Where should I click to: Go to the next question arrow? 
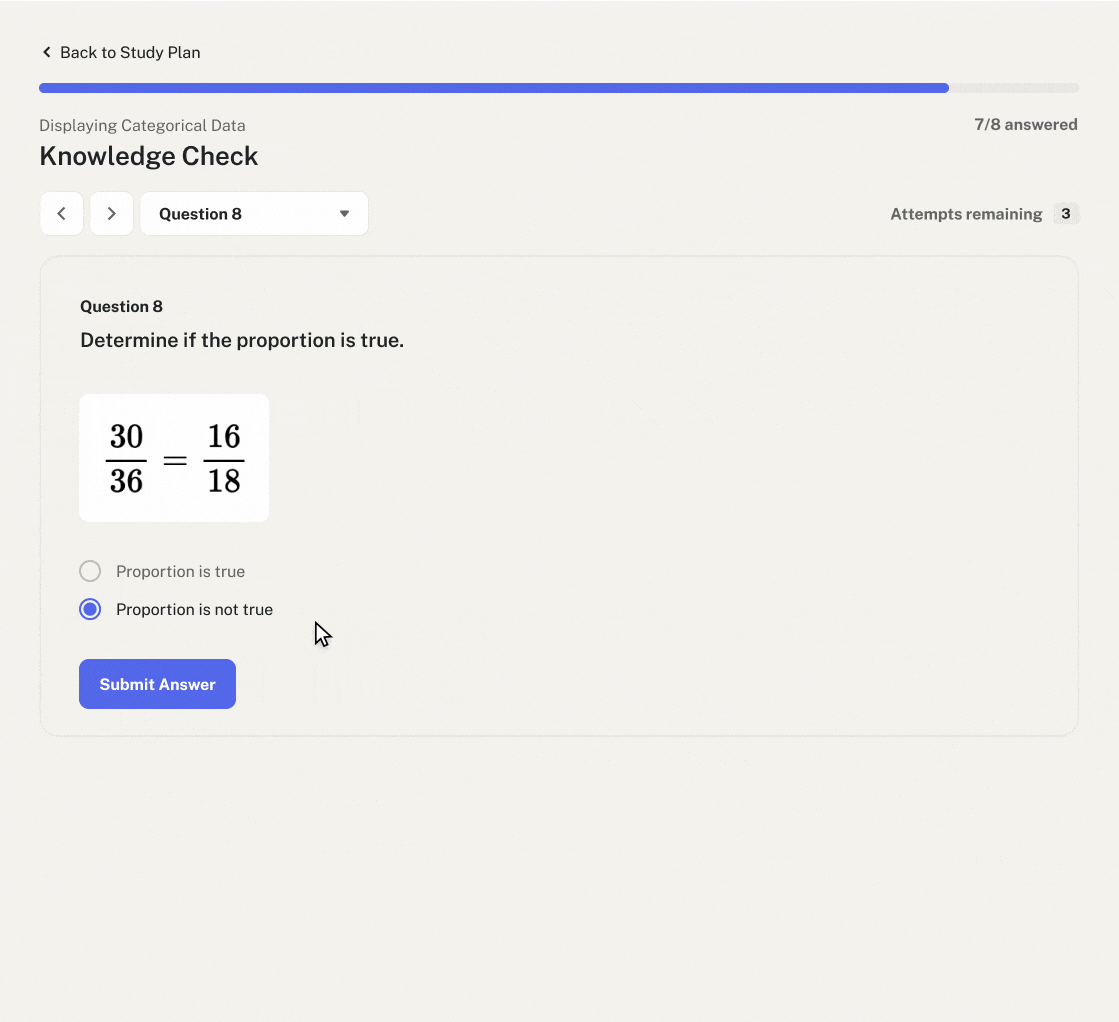coord(111,213)
